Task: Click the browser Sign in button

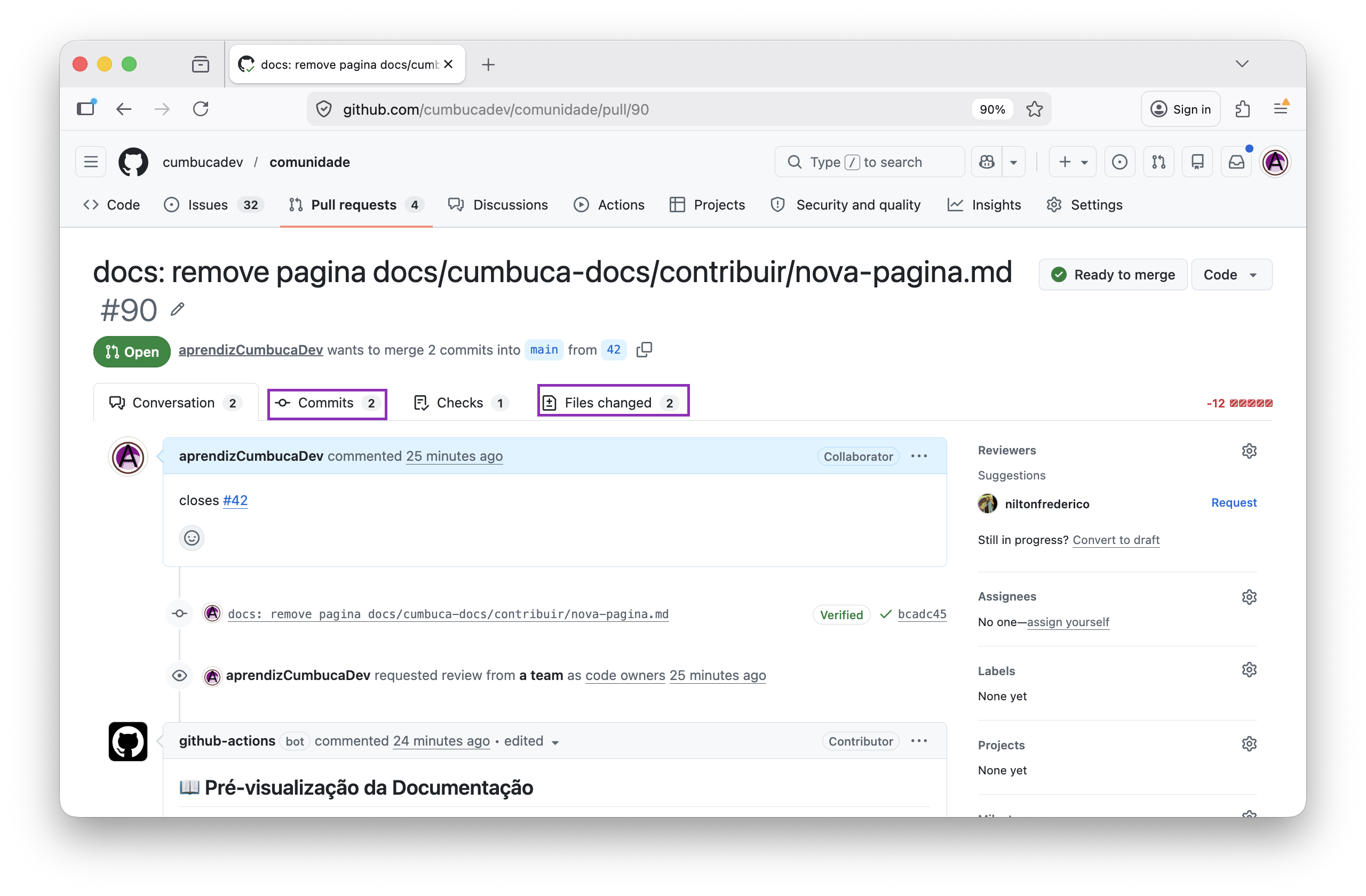Action: point(1181,109)
